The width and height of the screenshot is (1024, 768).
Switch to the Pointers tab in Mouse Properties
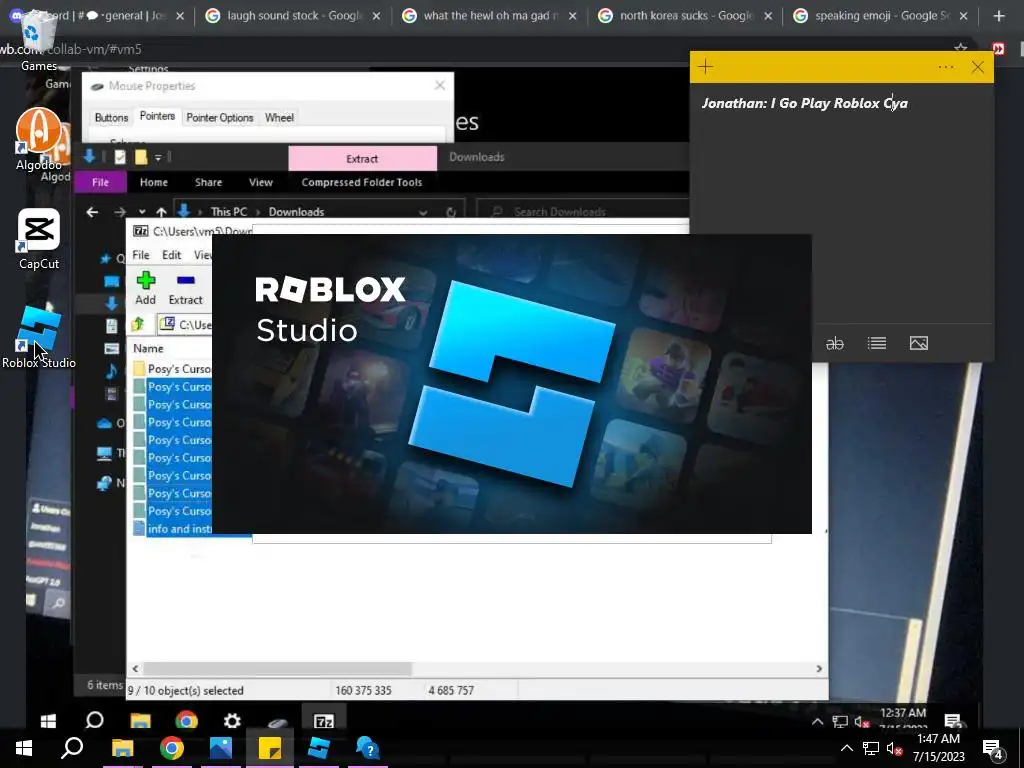pyautogui.click(x=157, y=116)
